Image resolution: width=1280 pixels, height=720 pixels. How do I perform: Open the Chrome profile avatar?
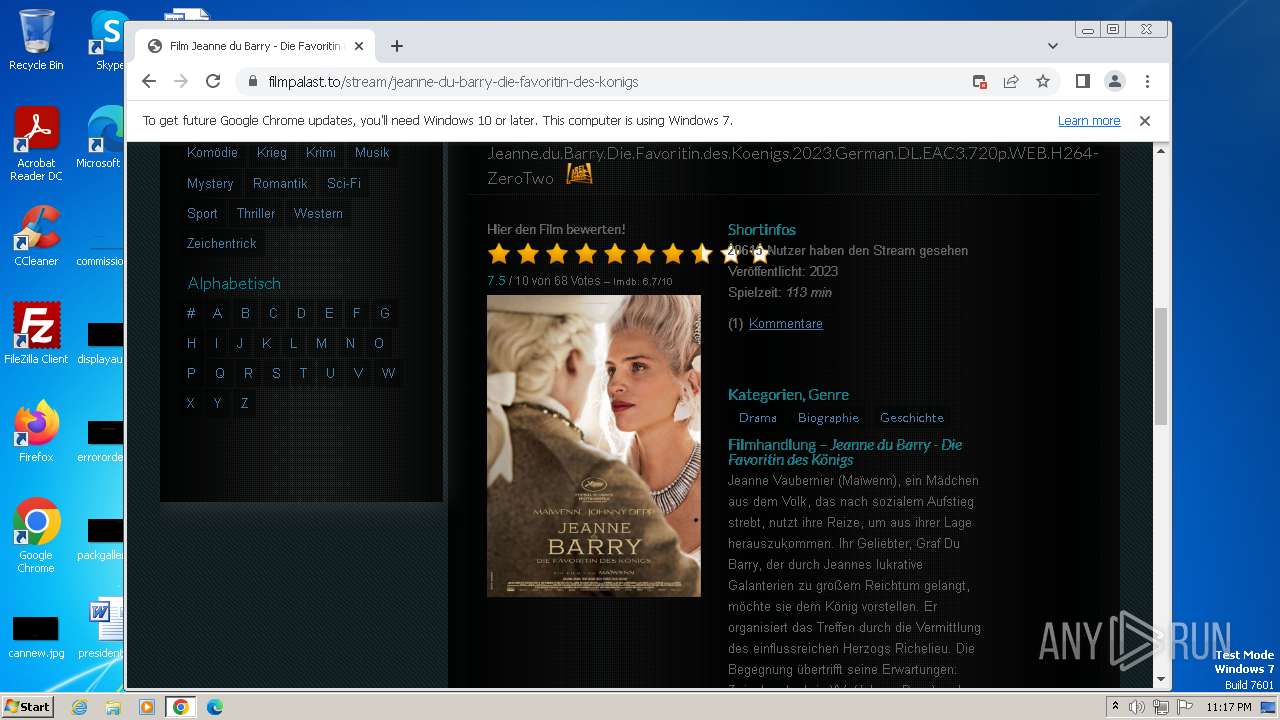pyautogui.click(x=1115, y=81)
